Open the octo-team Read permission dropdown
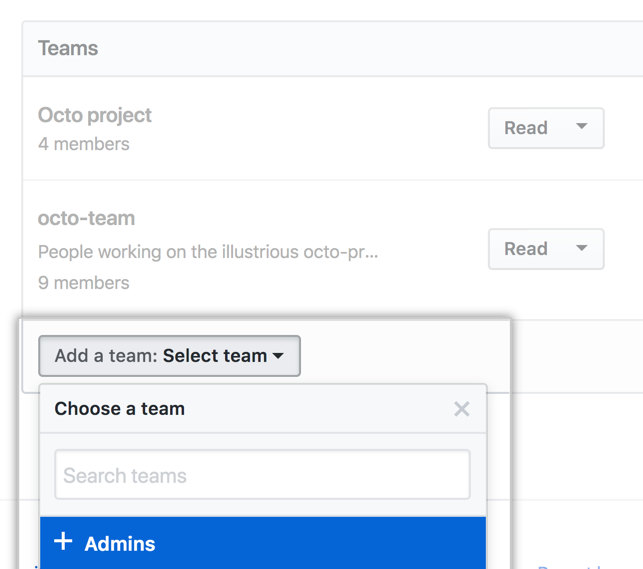The width and height of the screenshot is (643, 569). click(546, 249)
